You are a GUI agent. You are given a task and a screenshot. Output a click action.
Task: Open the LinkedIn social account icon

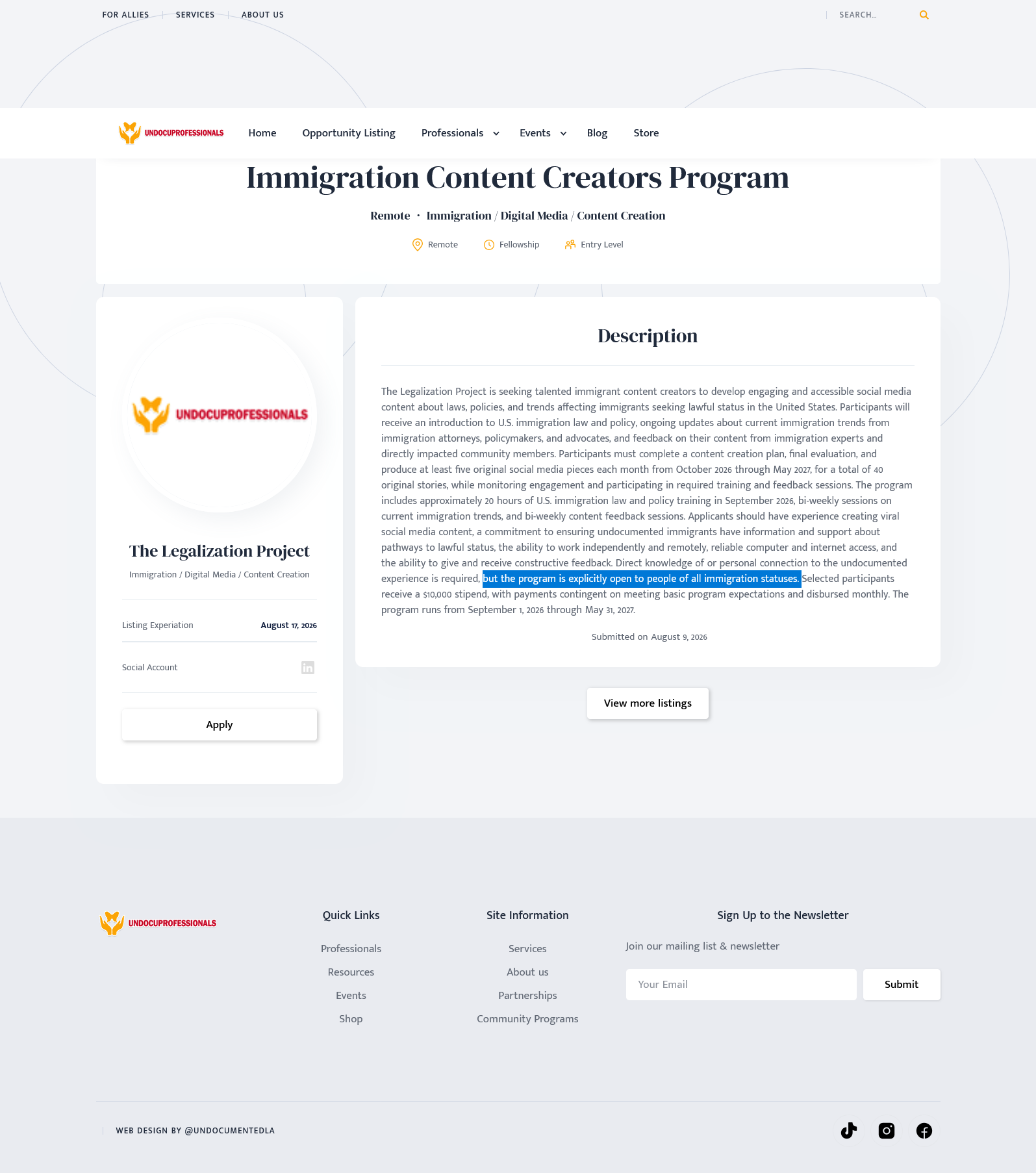pyautogui.click(x=308, y=668)
